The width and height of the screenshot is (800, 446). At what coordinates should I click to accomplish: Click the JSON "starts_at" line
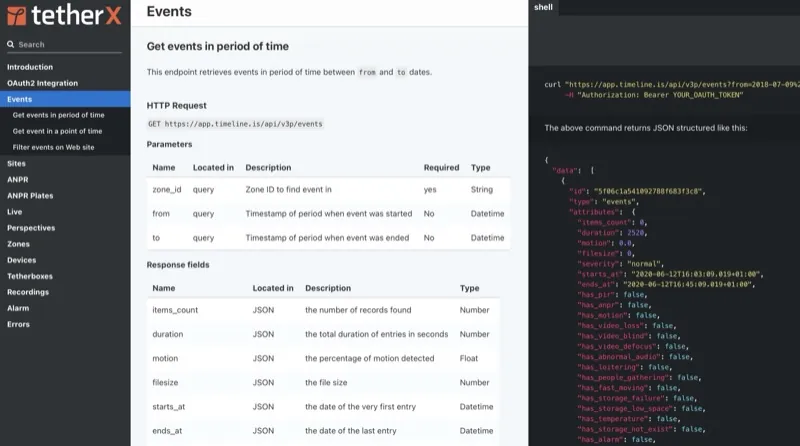pos(670,274)
